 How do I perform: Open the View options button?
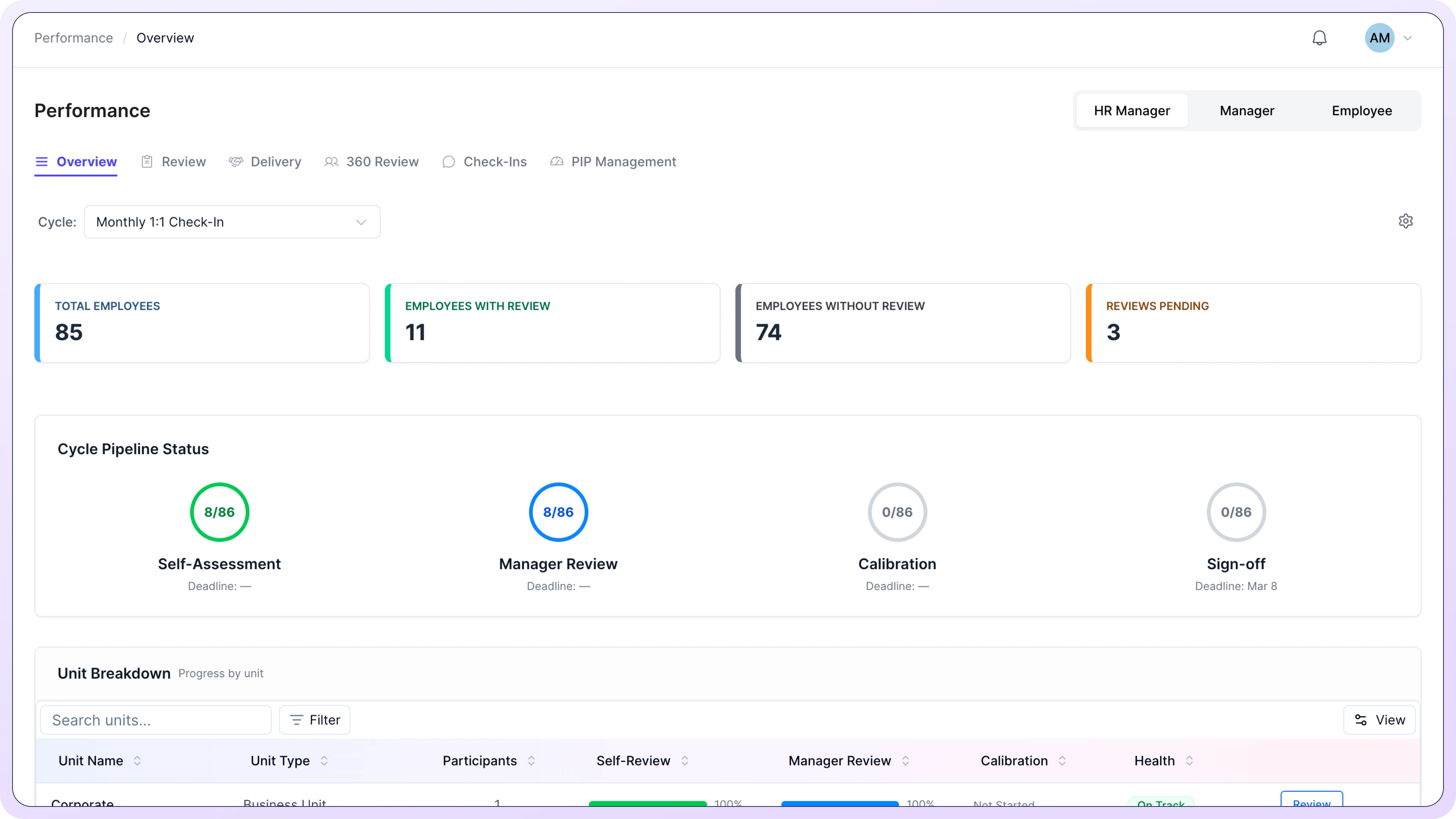(x=1379, y=720)
